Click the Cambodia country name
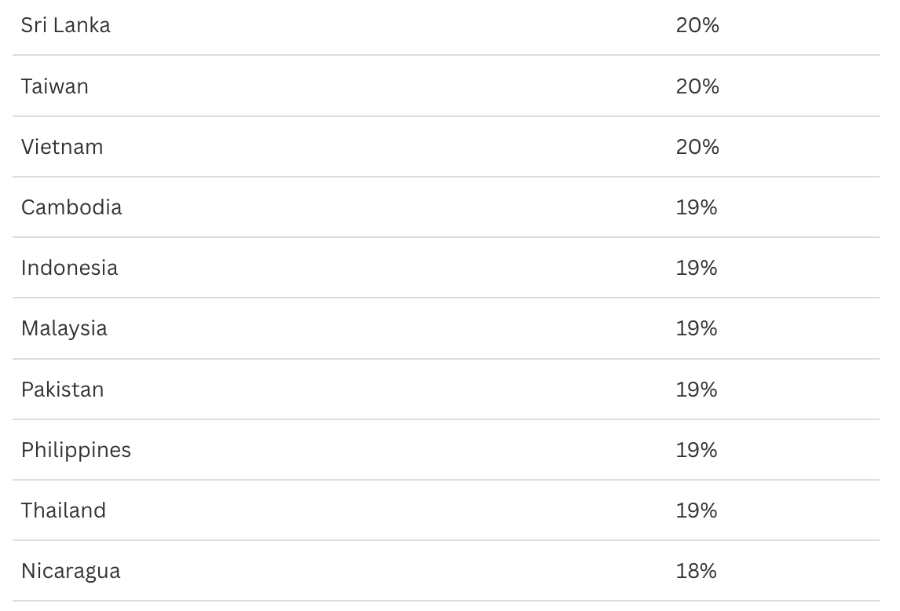This screenshot has width=900, height=611. 72,207
